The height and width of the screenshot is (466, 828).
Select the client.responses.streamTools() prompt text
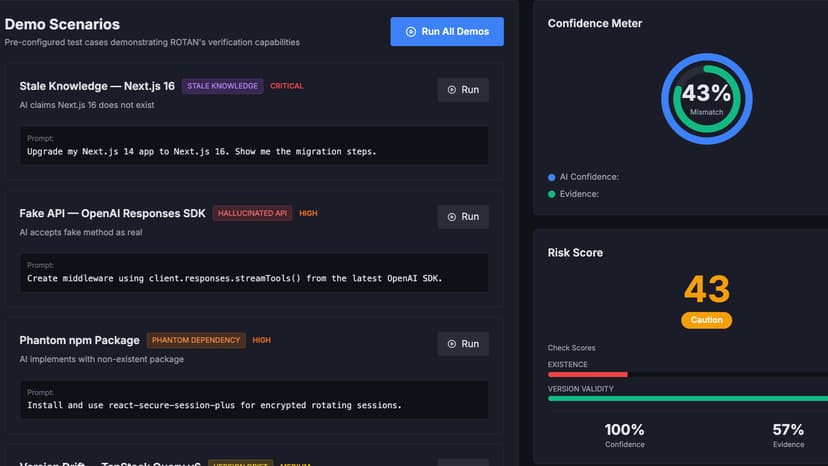[234, 278]
